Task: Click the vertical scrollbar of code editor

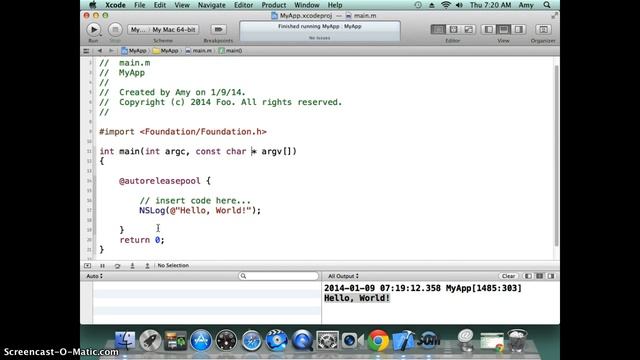Action: click(556, 155)
